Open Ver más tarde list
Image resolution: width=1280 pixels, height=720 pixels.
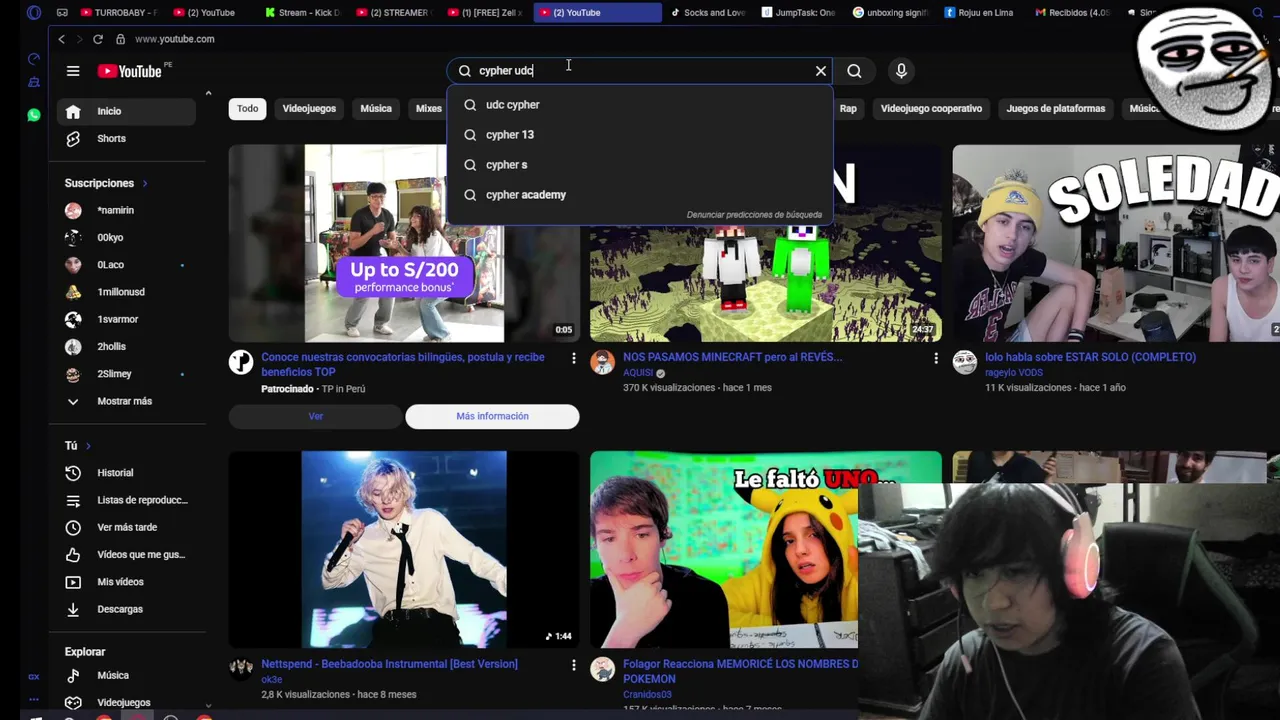click(127, 527)
